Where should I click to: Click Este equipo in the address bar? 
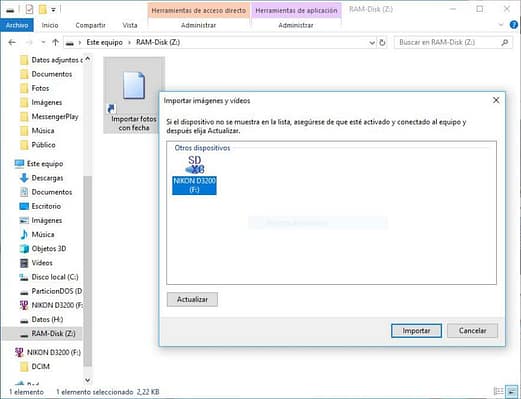[x=104, y=43]
